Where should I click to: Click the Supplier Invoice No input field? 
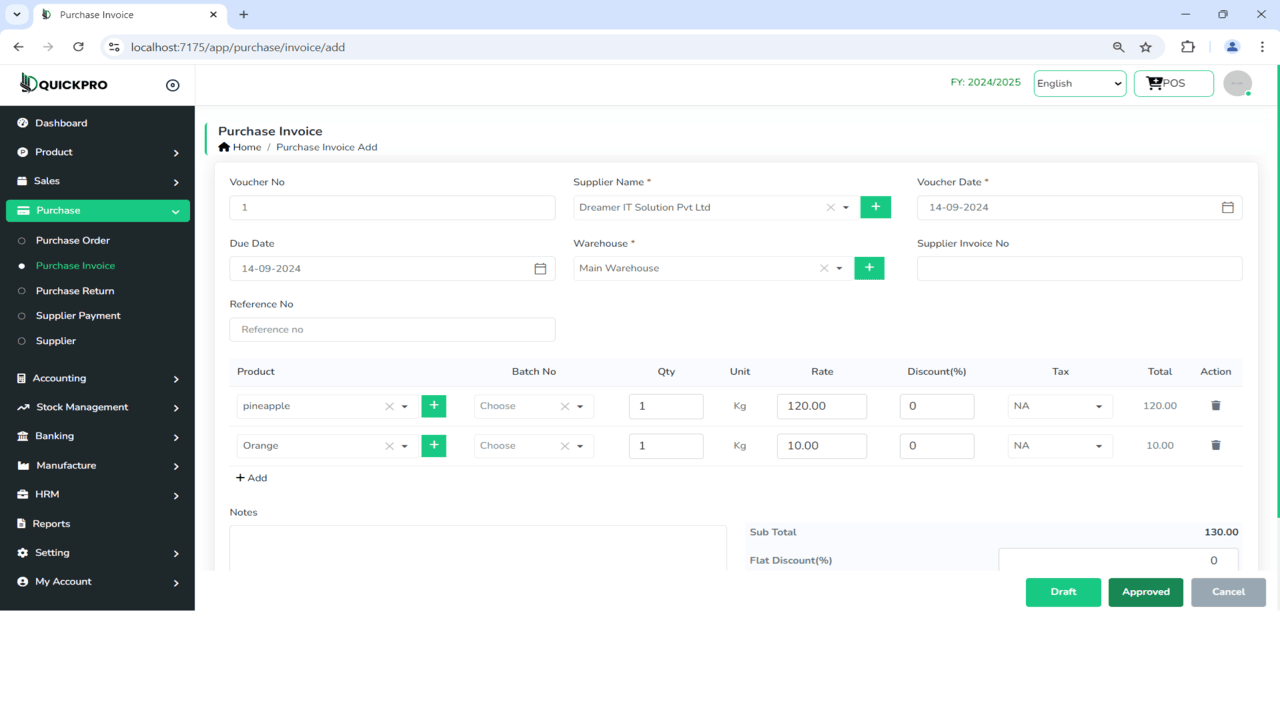pyautogui.click(x=1079, y=268)
